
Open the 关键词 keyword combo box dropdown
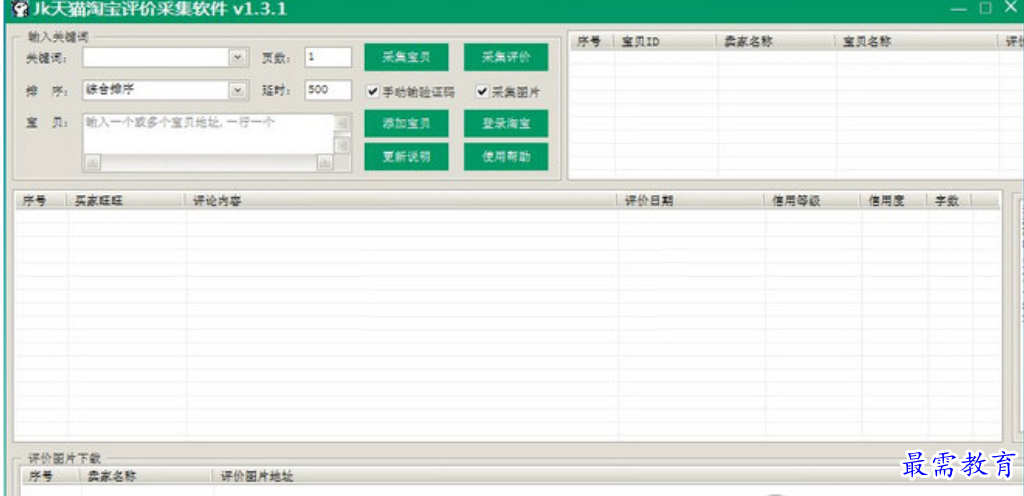(x=238, y=57)
